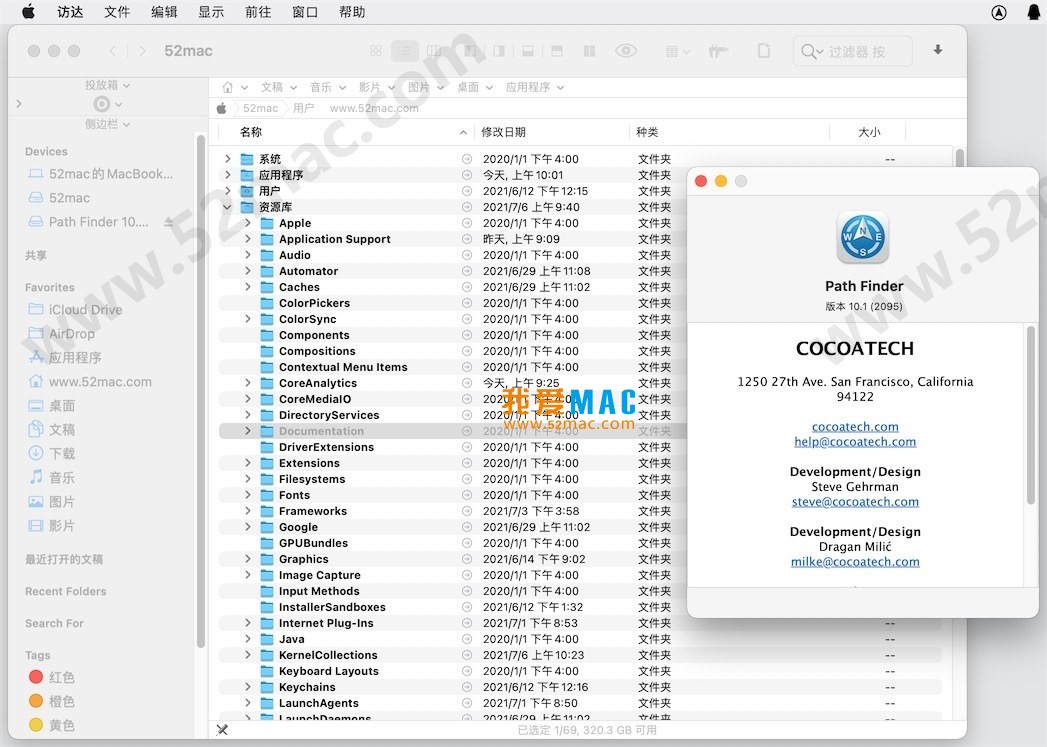Collapse the 资源库 folder
The image size is (1047, 747).
click(x=227, y=207)
